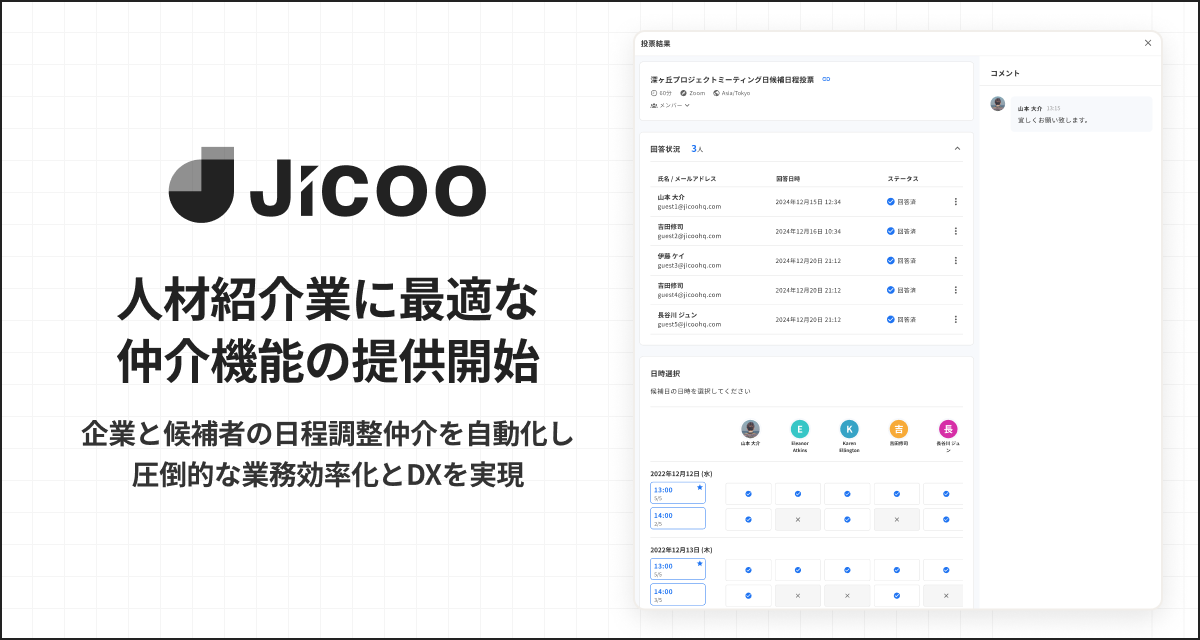Toggle Eleanor Atkins X cell for December 12 14:00
This screenshot has width=1200, height=640.
pyautogui.click(x=798, y=519)
